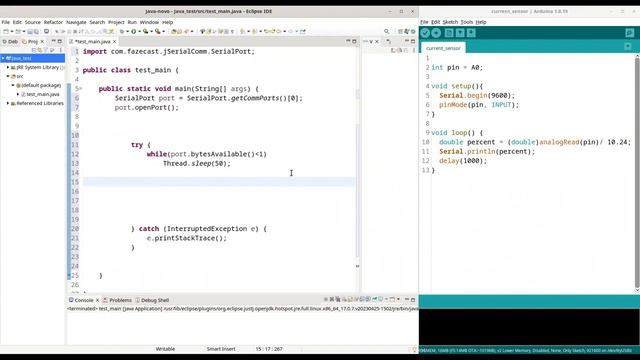Click the Eclipse Save All toolbar icon
The width and height of the screenshot is (640, 360).
tap(36, 31)
